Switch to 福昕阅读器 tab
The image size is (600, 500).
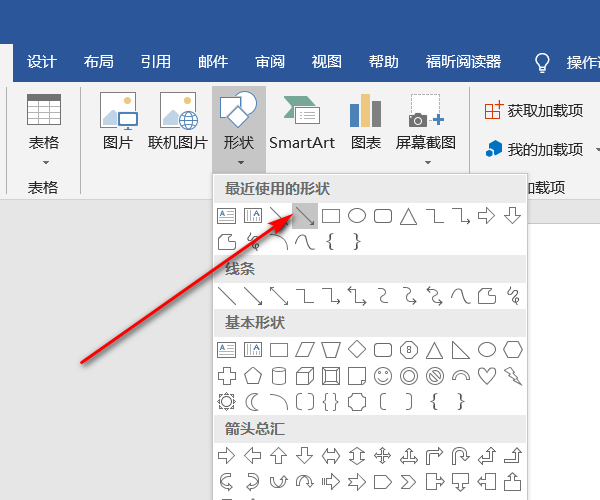point(463,62)
